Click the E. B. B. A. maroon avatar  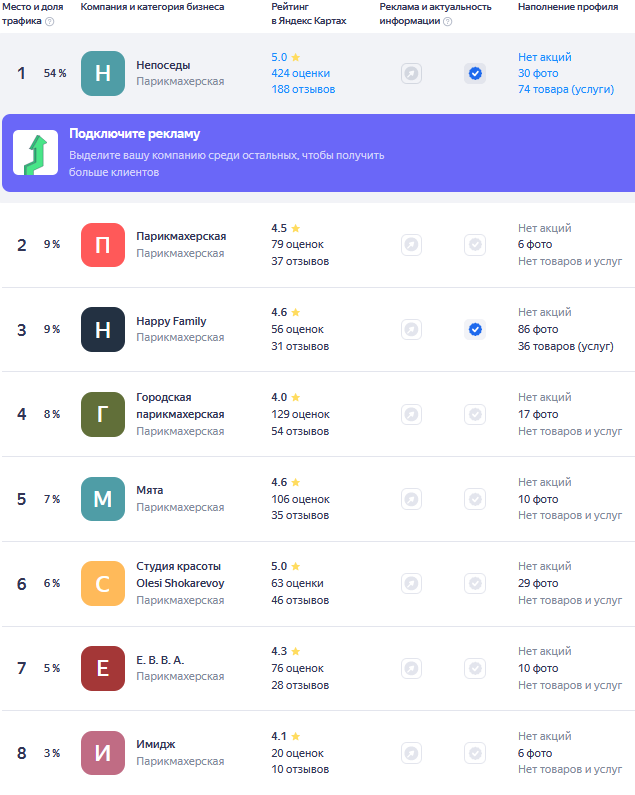(x=103, y=668)
